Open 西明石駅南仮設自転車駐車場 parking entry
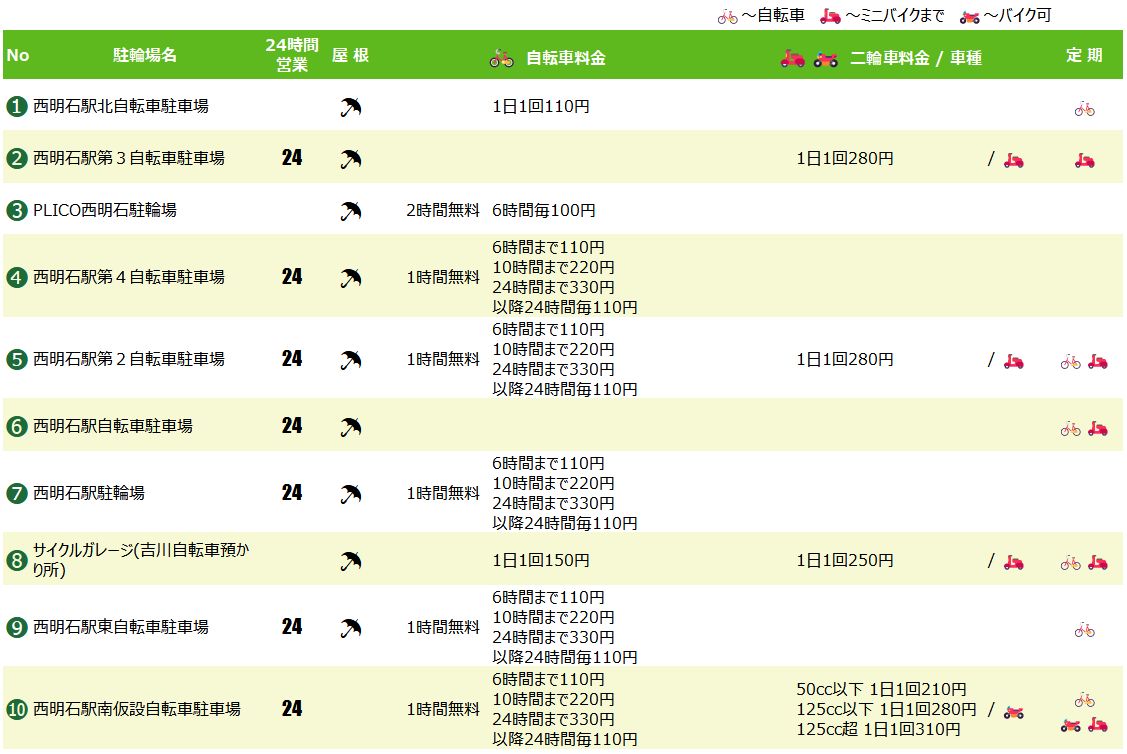This screenshot has height=754, width=1127. [x=136, y=710]
